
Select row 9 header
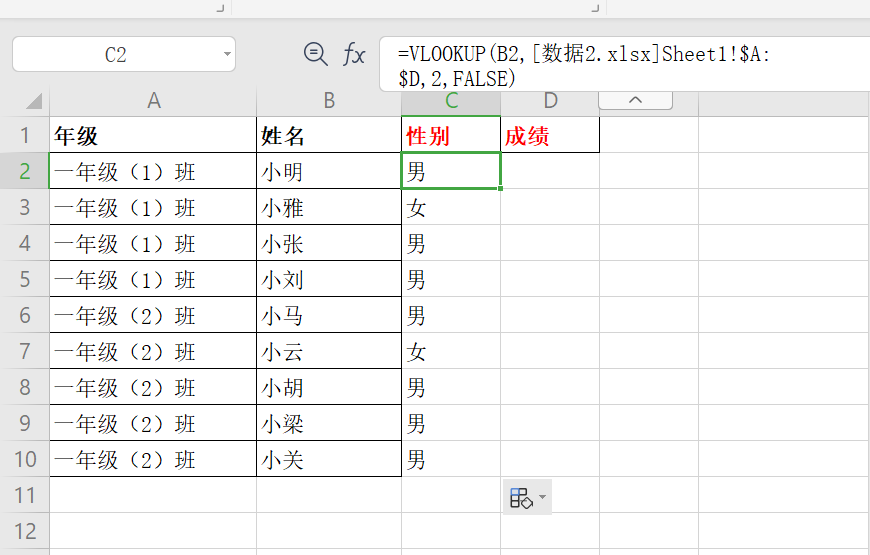click(x=24, y=423)
